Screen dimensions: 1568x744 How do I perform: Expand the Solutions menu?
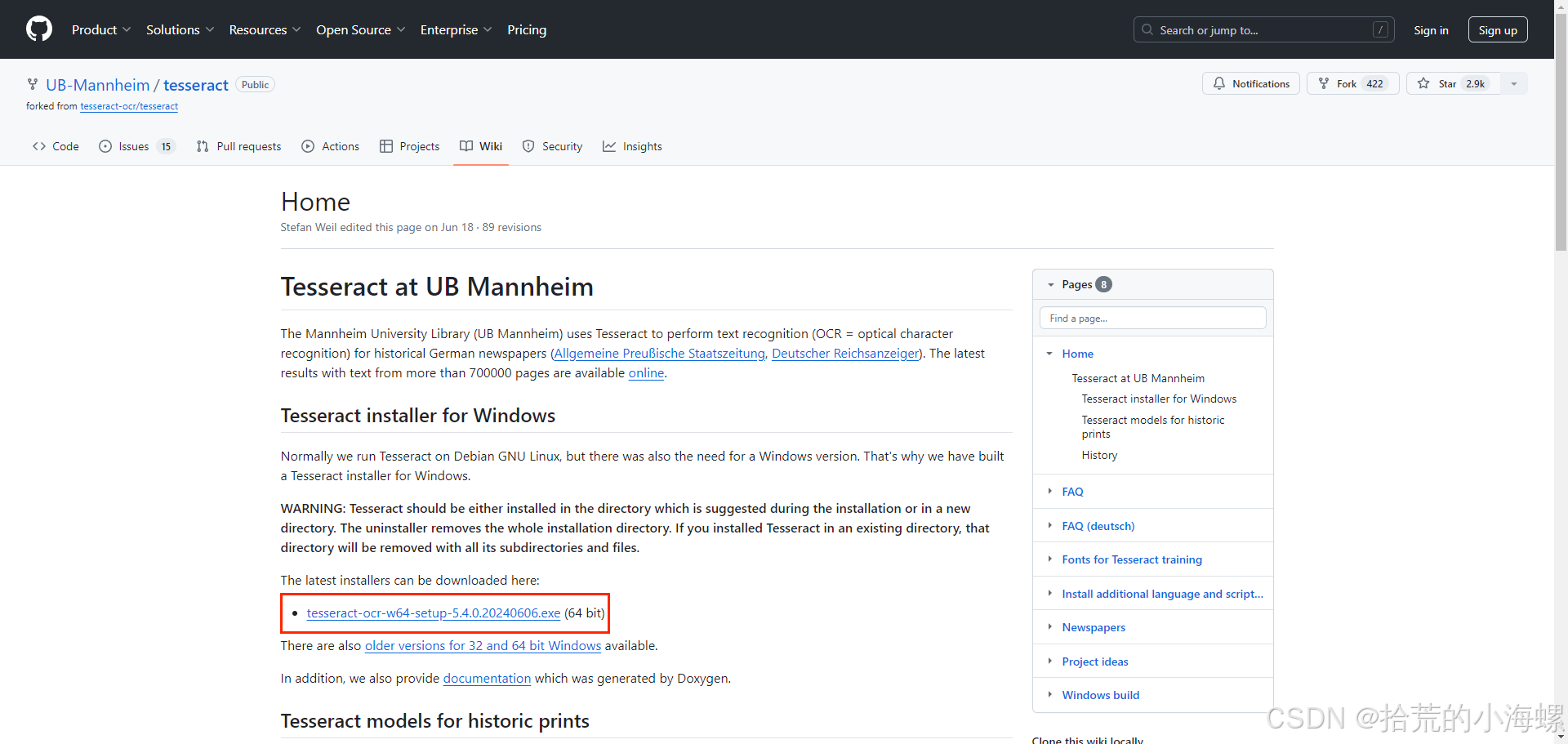[180, 30]
